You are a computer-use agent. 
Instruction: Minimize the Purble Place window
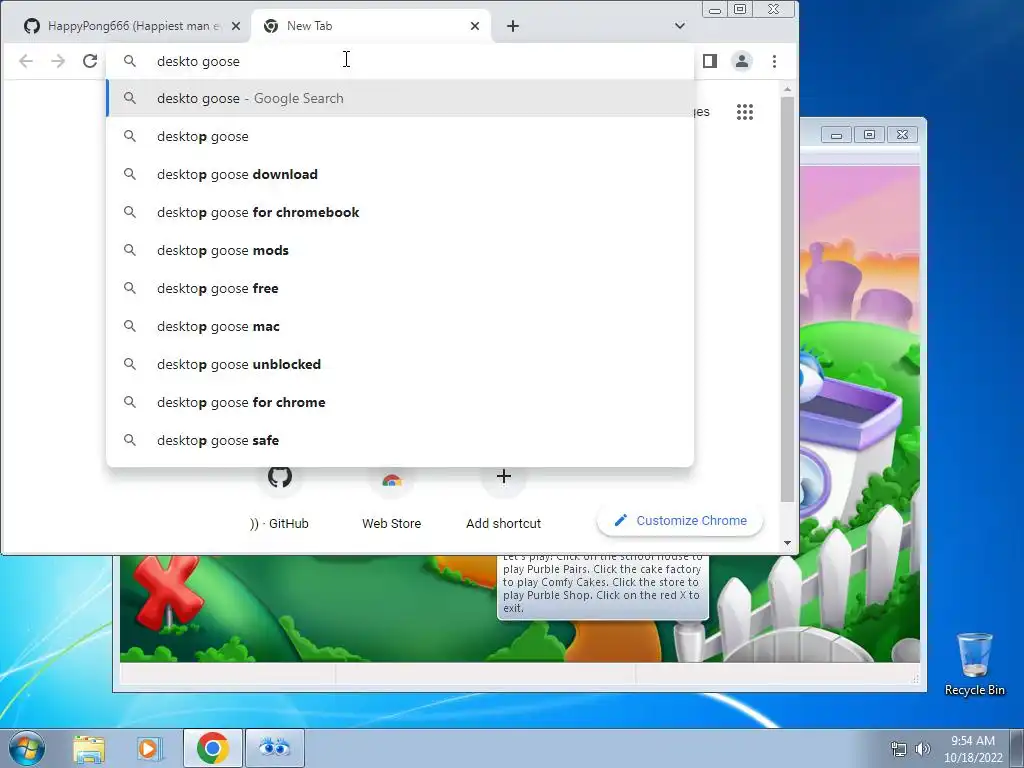836,135
